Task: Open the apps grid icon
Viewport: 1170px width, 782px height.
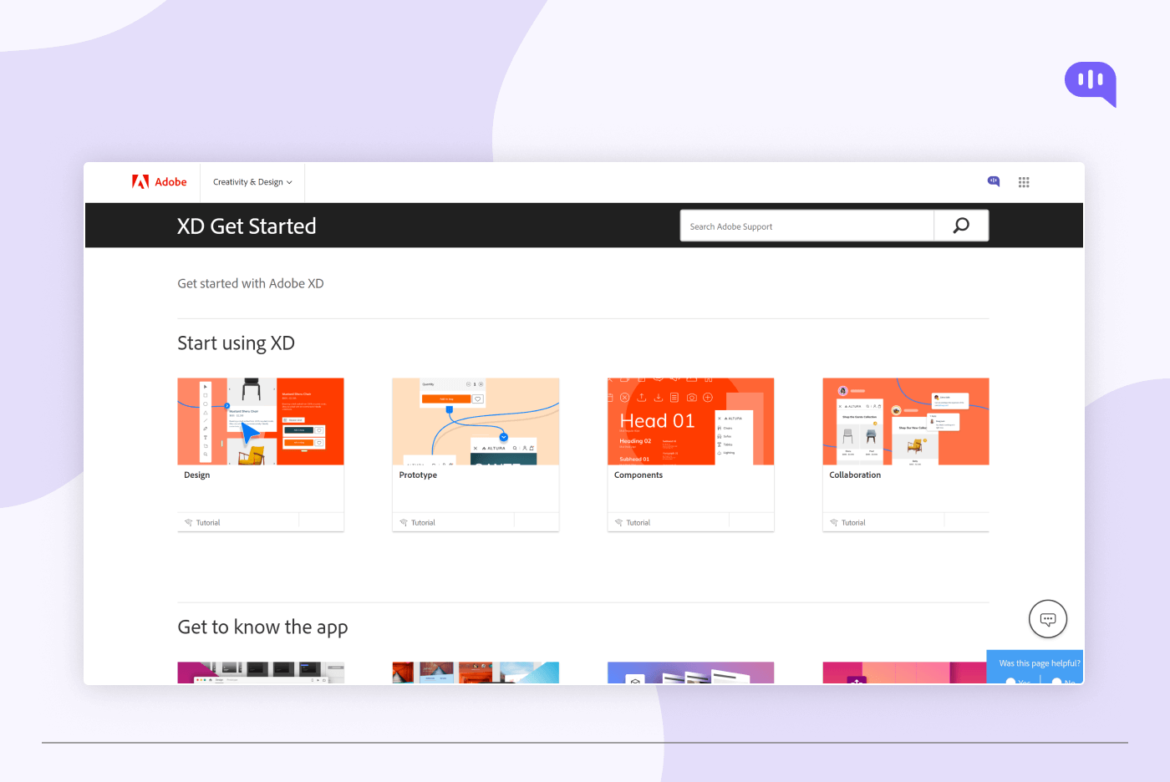Action: coord(1023,182)
